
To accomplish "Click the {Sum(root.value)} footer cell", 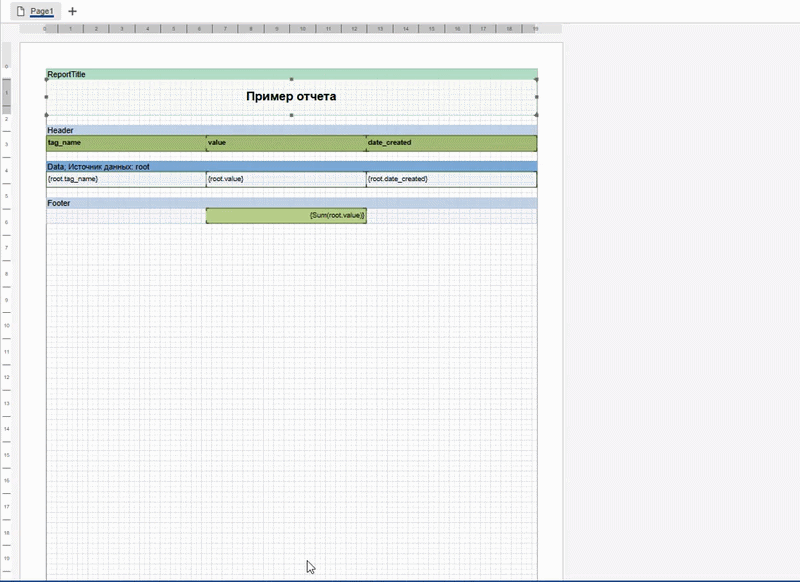I will [285, 215].
